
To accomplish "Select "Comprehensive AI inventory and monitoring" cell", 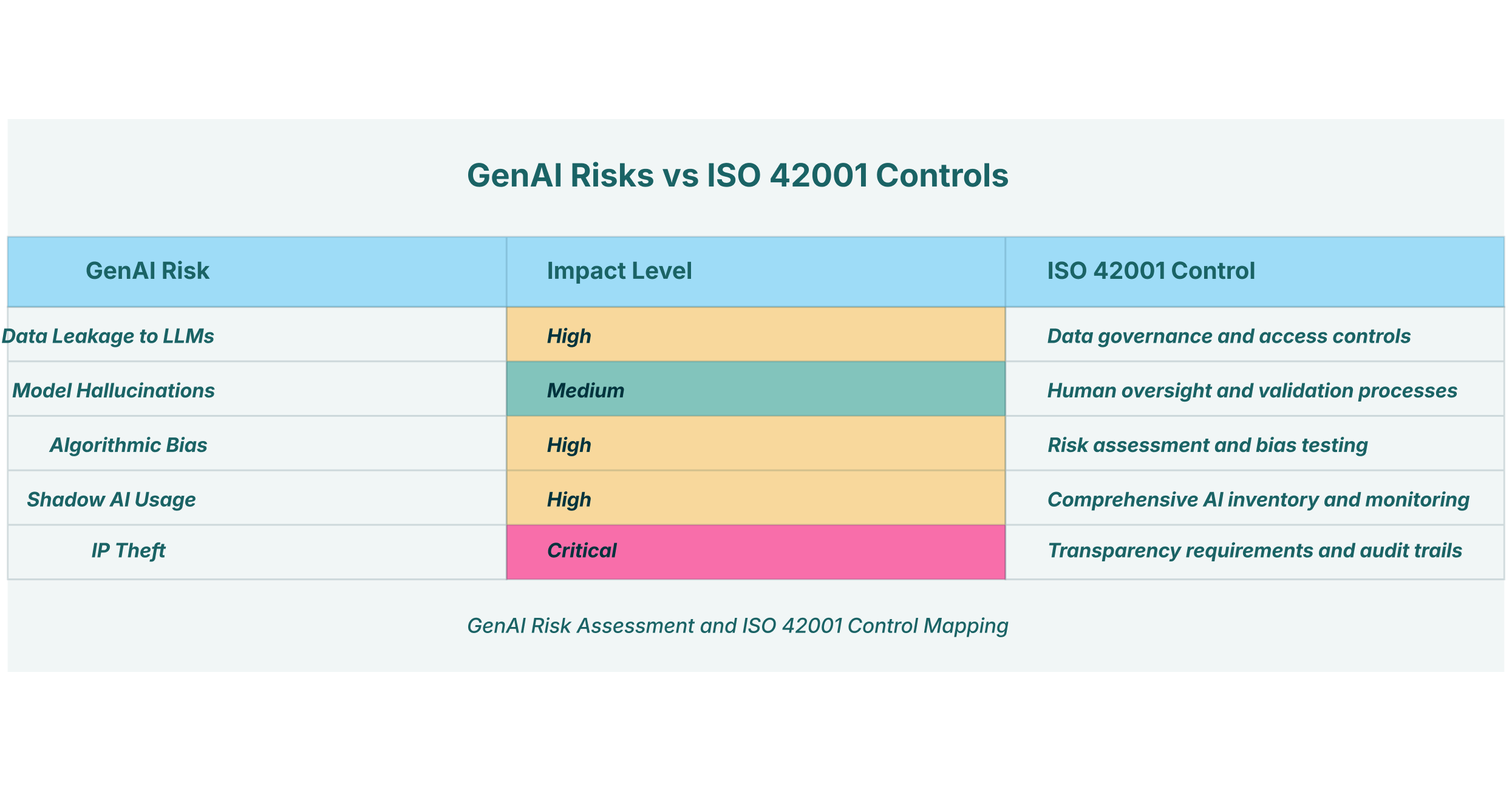I will tap(1258, 499).
